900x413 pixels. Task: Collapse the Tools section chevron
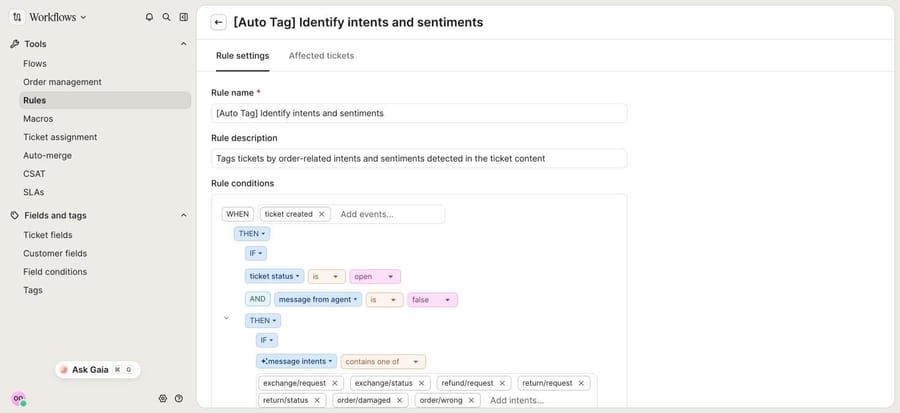[x=184, y=44]
